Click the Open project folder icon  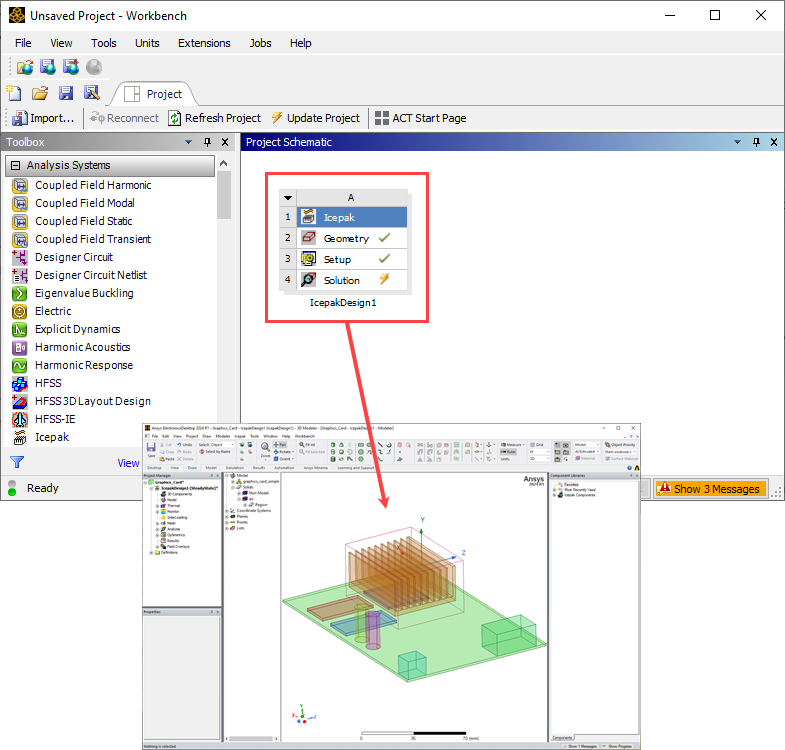coord(40,93)
